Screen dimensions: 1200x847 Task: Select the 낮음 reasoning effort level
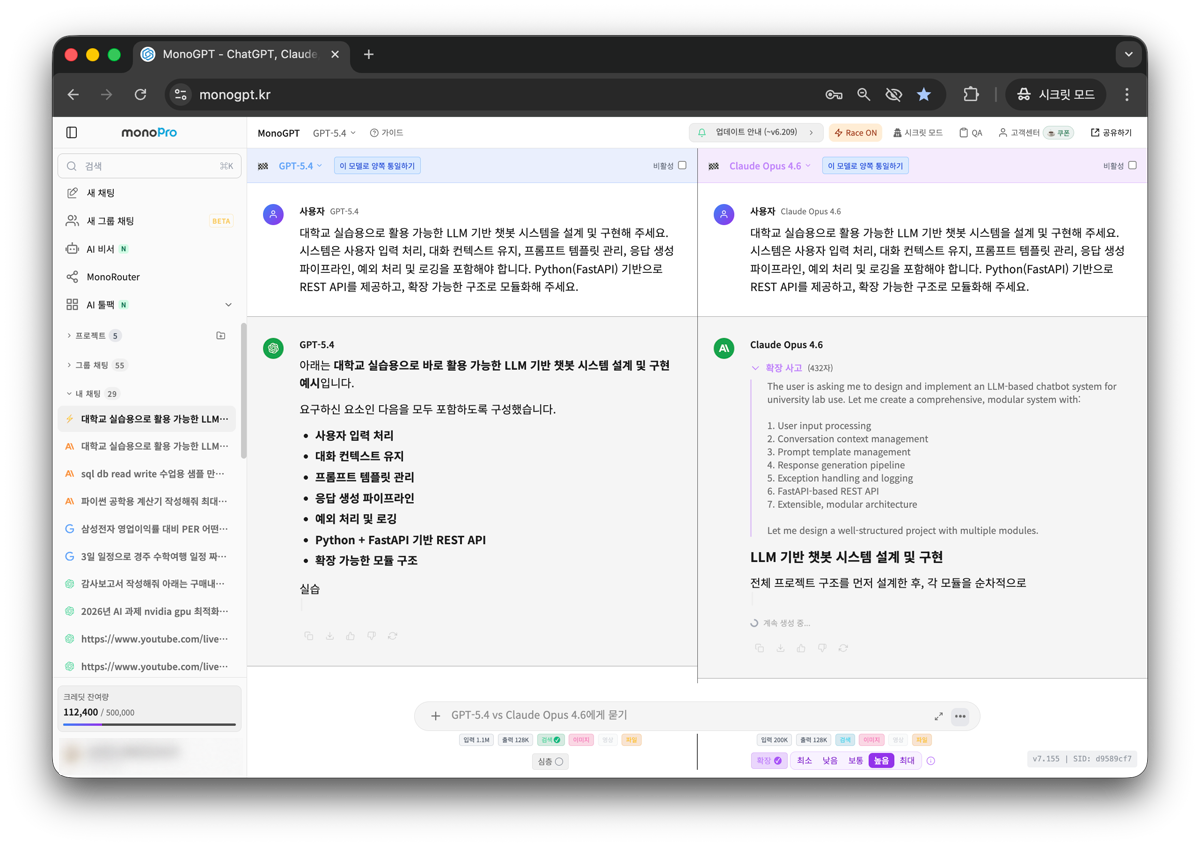[830, 761]
